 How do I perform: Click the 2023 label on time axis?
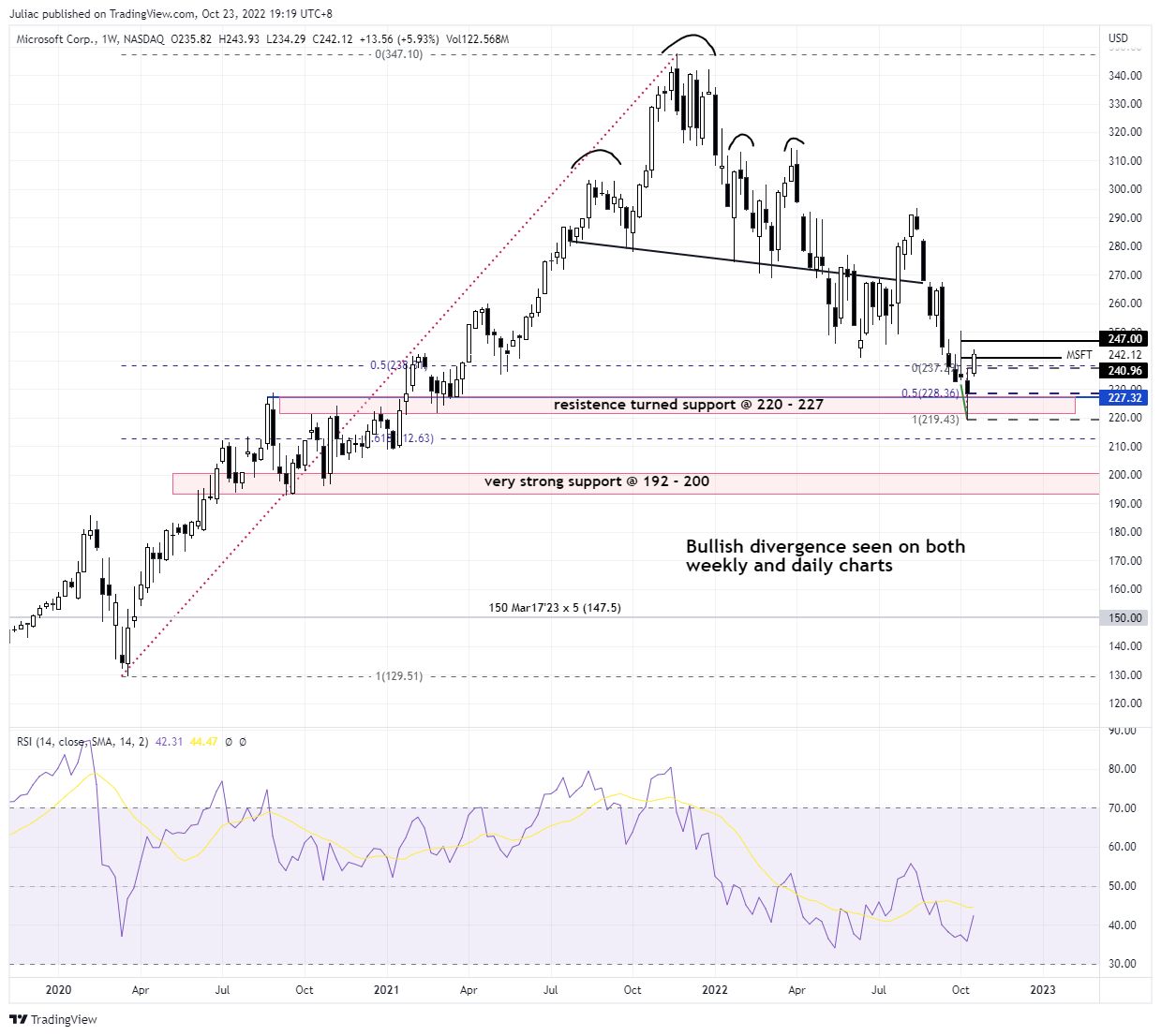(1043, 990)
